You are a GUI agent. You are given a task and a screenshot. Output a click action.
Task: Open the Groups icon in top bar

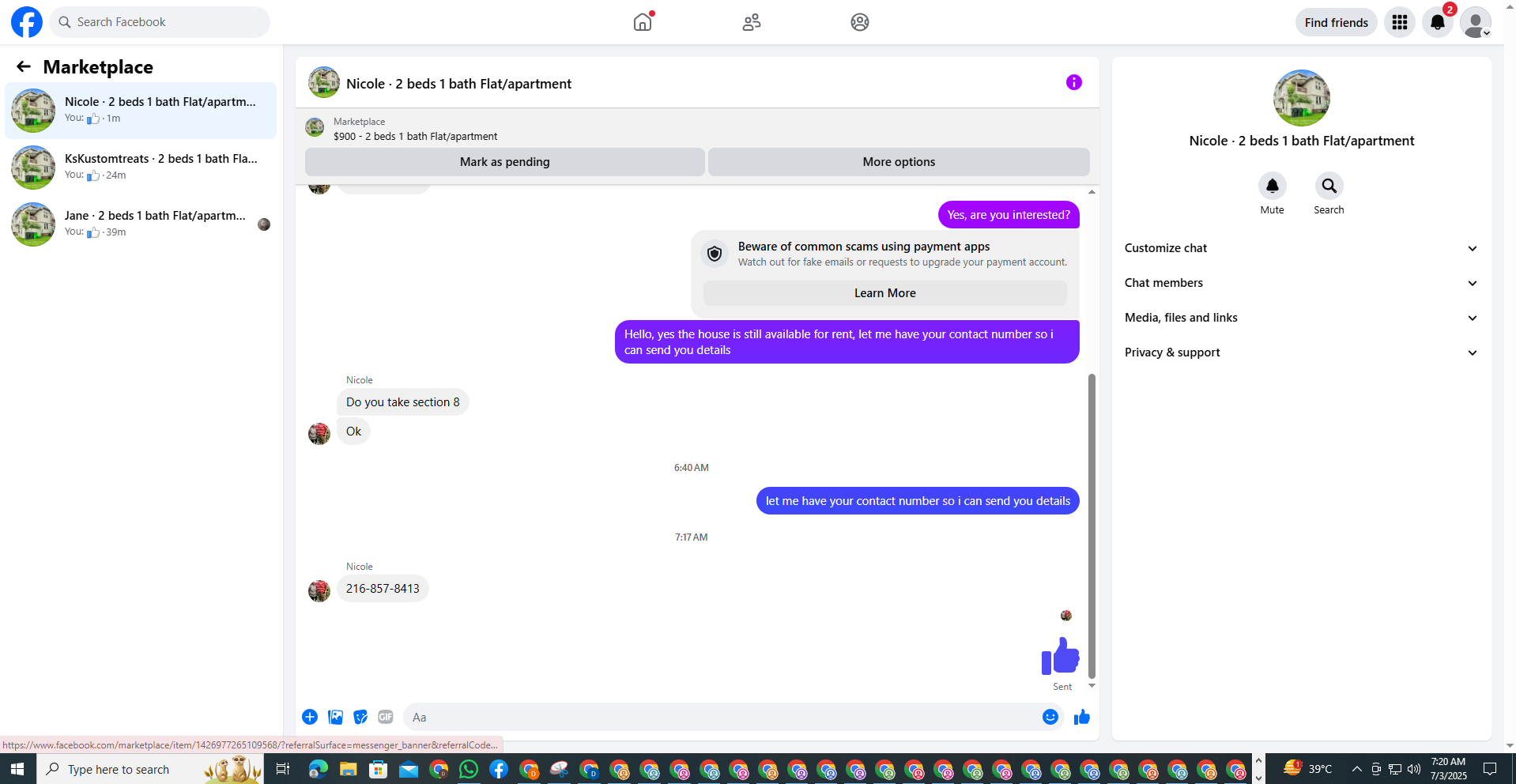pos(860,22)
